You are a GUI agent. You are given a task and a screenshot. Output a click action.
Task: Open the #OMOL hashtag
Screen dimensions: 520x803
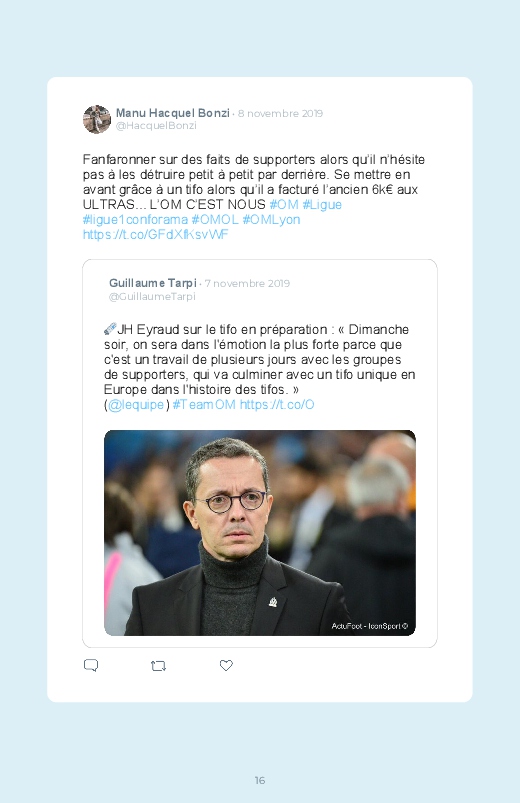coord(215,220)
